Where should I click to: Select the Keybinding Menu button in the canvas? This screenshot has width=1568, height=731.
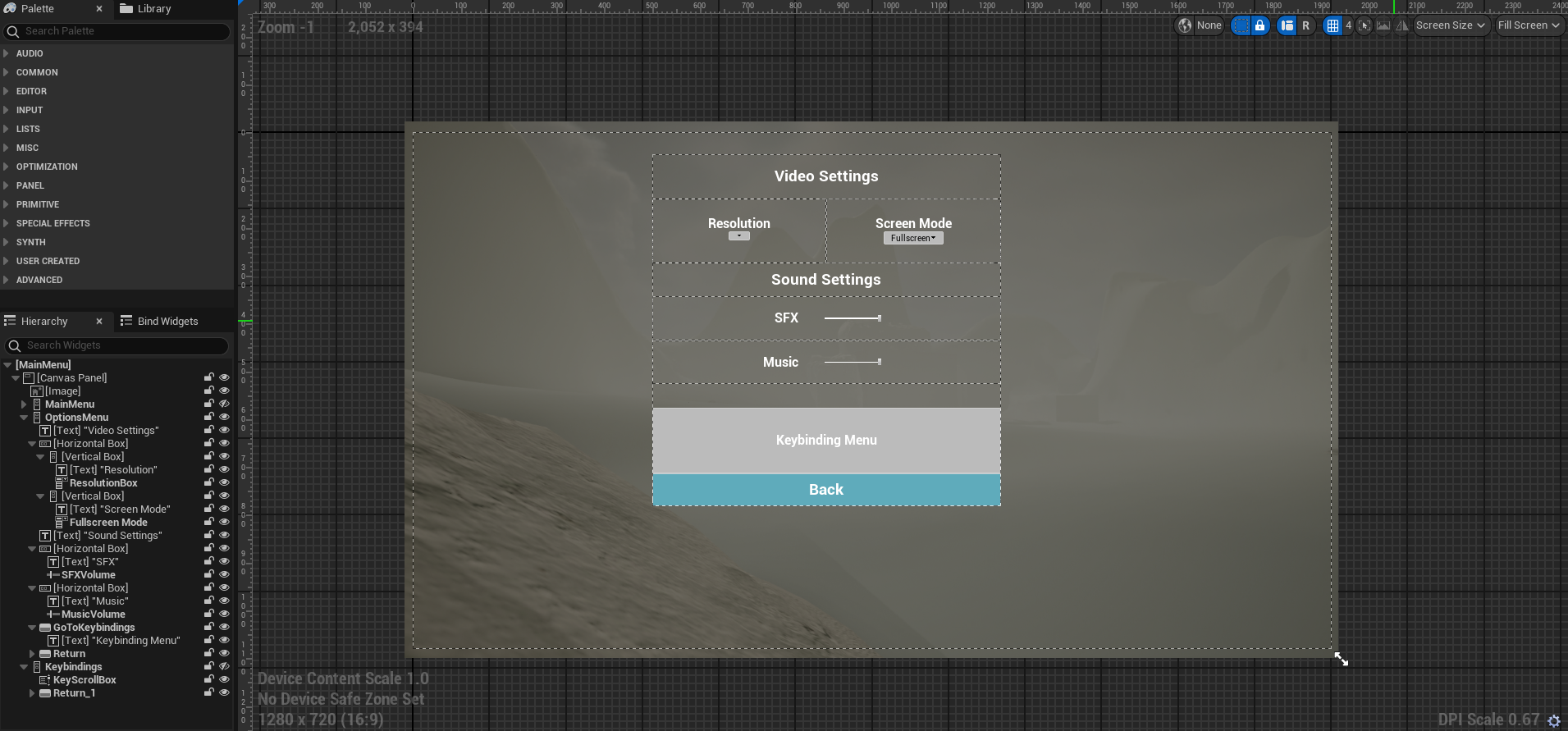826,441
